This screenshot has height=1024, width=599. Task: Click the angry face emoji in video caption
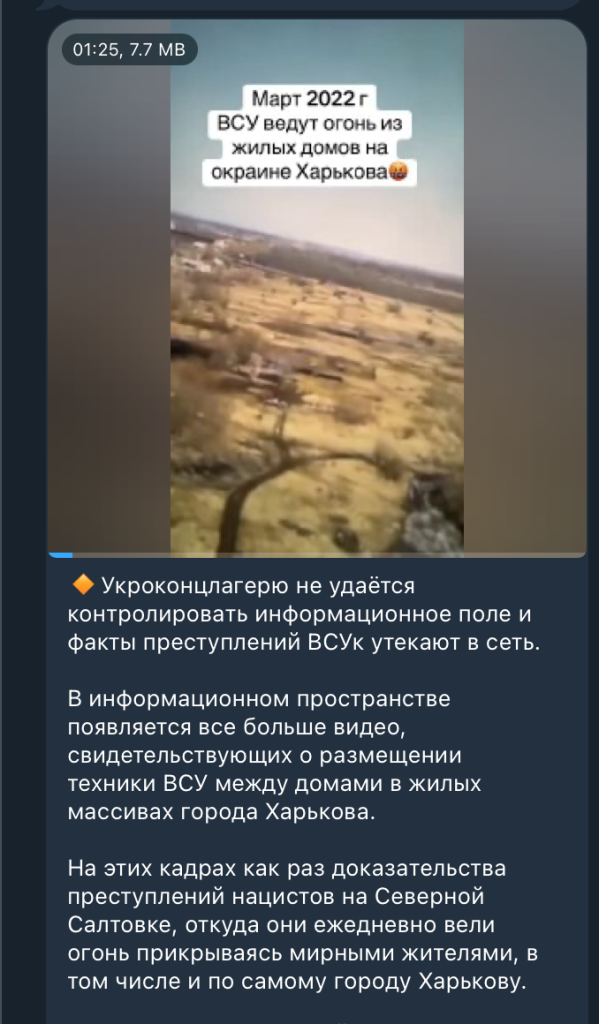pos(398,173)
